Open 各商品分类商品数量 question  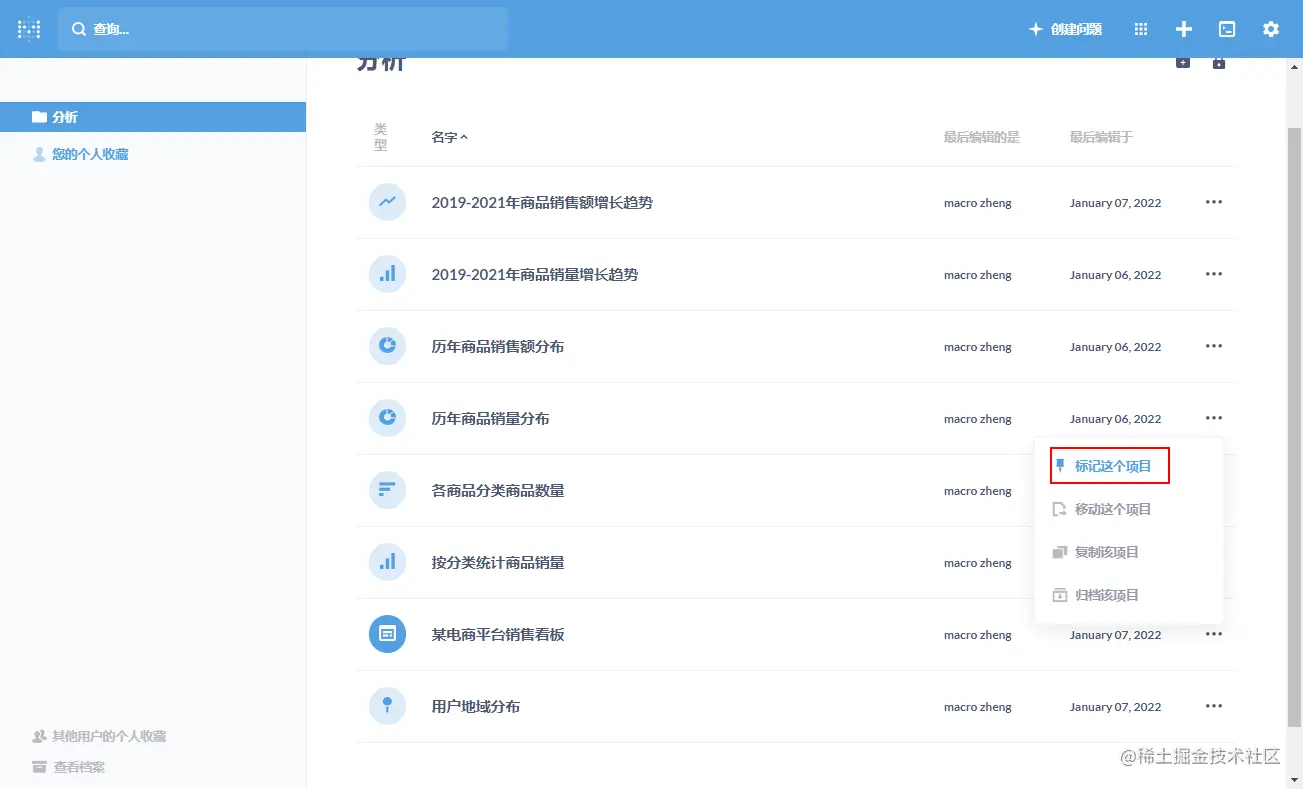point(498,490)
